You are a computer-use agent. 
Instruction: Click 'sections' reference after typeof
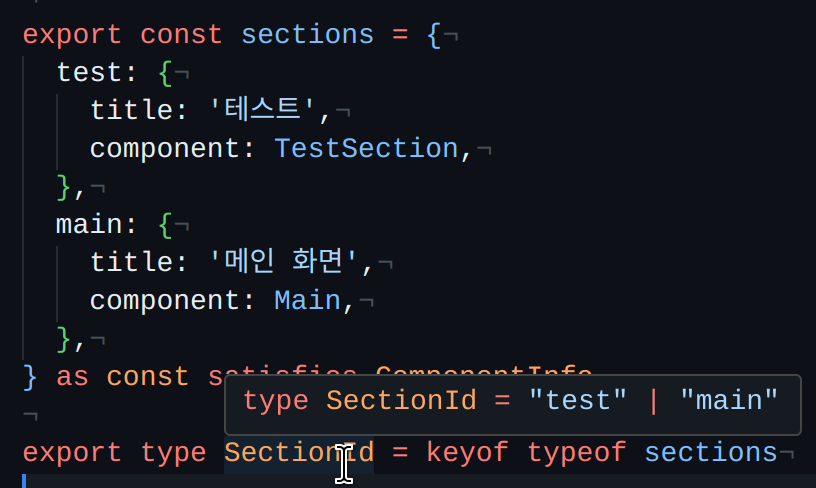point(711,453)
